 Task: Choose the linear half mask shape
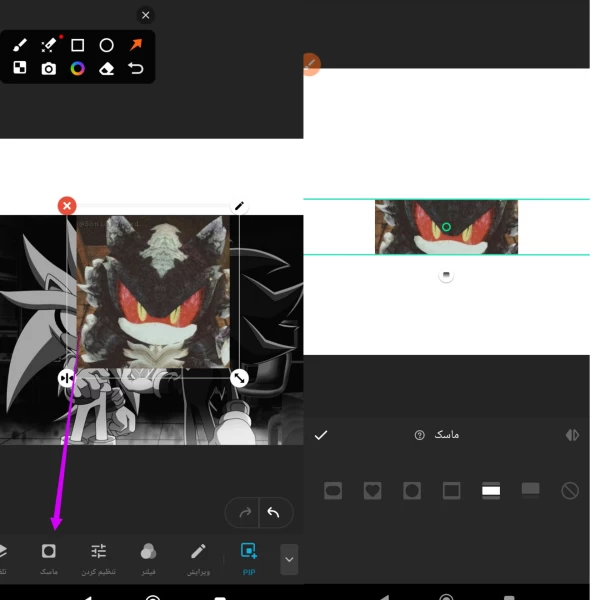(x=530, y=491)
